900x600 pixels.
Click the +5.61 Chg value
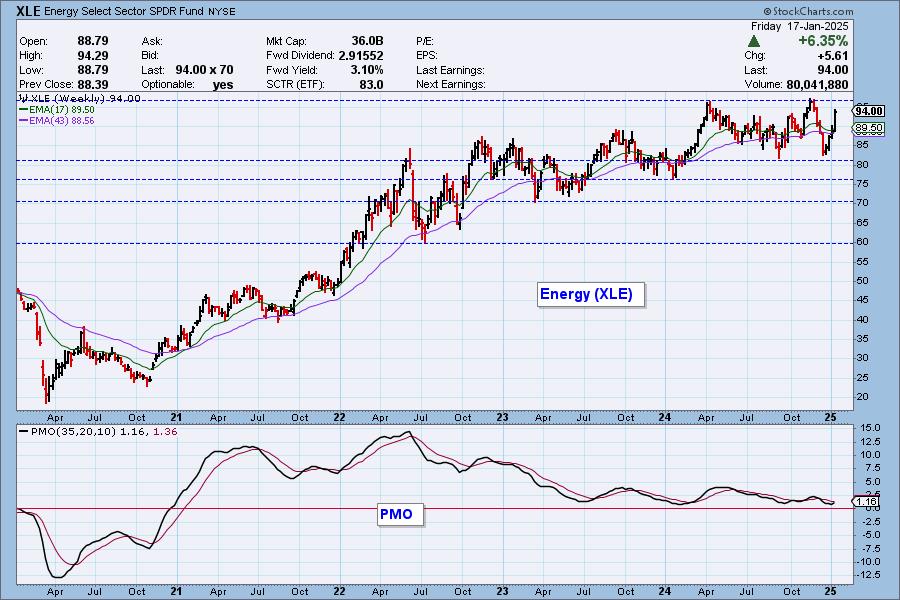(833, 56)
